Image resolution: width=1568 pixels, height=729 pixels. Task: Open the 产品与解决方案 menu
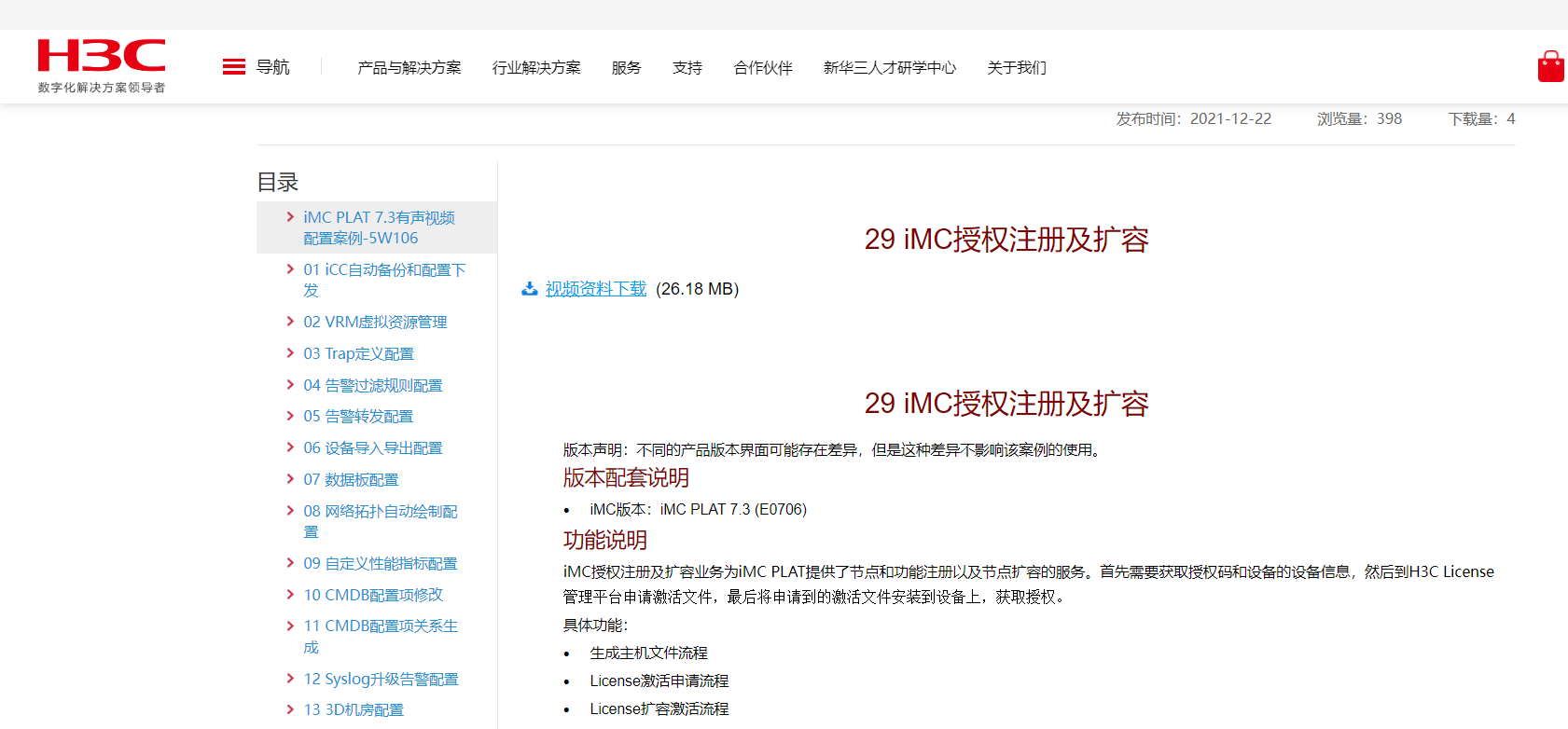(x=409, y=68)
